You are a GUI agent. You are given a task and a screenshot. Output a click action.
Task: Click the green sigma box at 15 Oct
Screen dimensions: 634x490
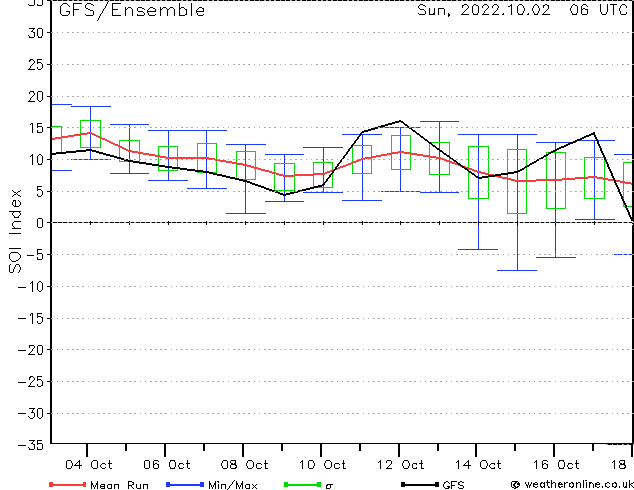(517, 182)
